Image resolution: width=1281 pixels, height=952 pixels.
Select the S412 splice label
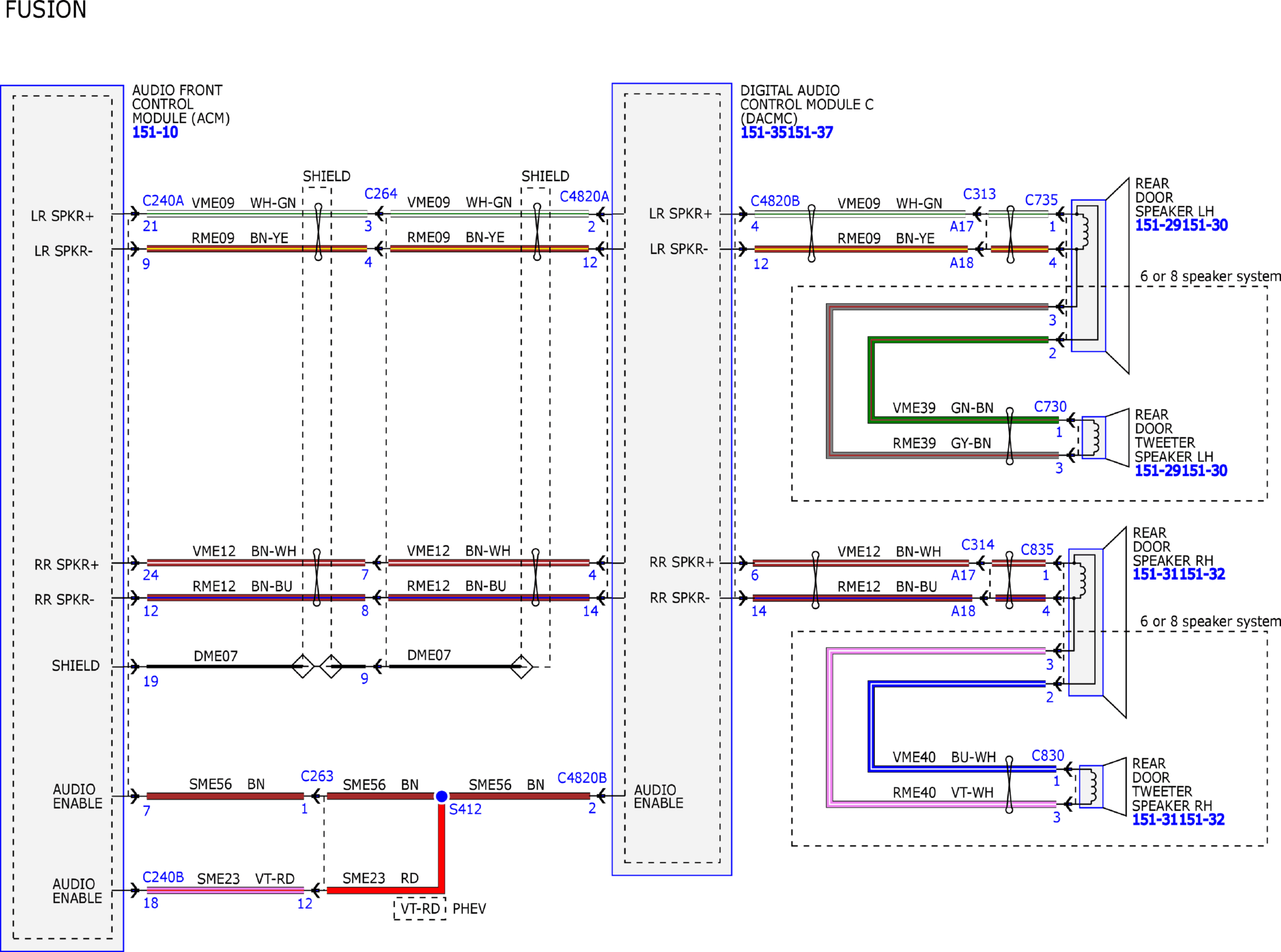[x=465, y=809]
